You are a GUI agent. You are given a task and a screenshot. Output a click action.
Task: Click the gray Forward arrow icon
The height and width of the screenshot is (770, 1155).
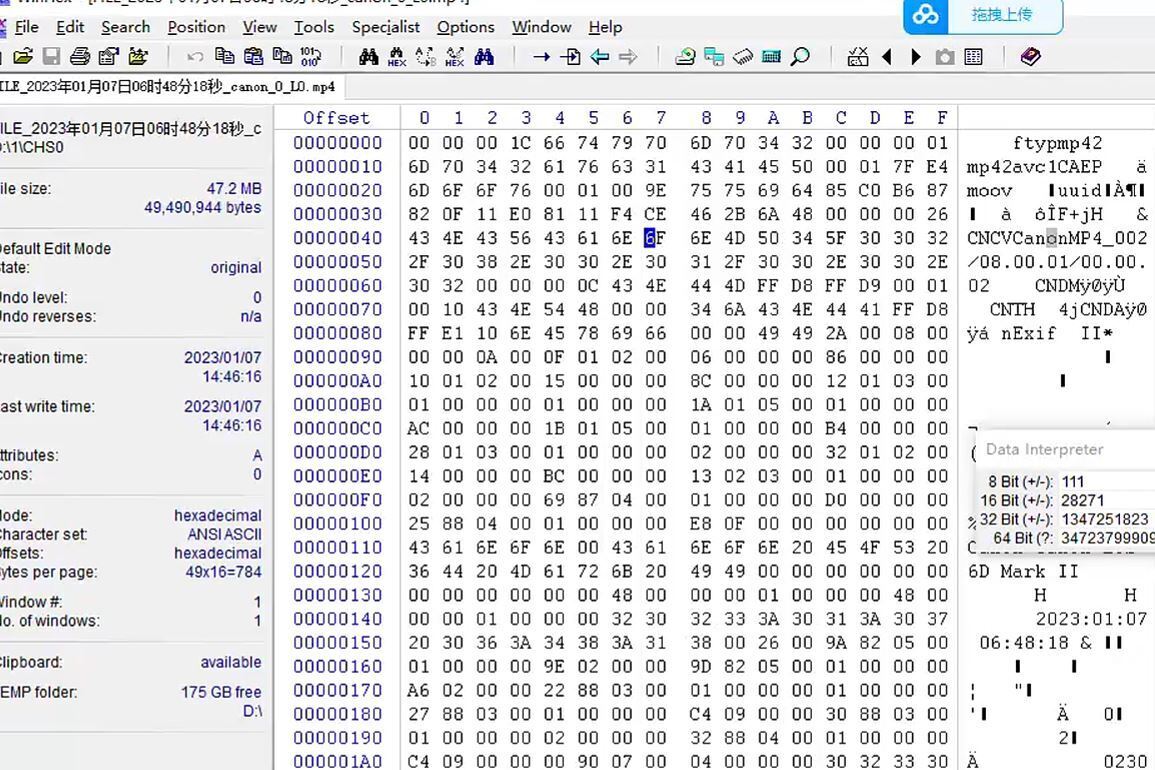coord(628,56)
